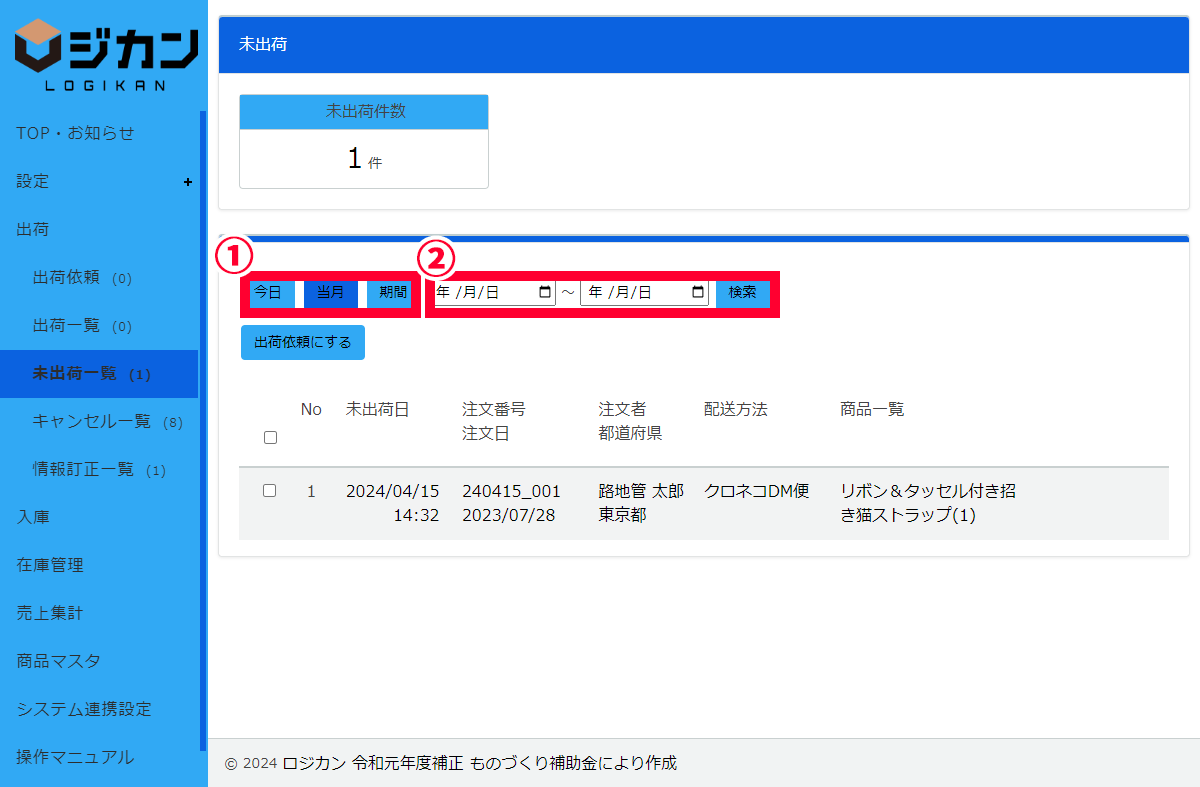Open 操作マニュアル link in sidebar
The height and width of the screenshot is (787, 1200).
click(75, 757)
